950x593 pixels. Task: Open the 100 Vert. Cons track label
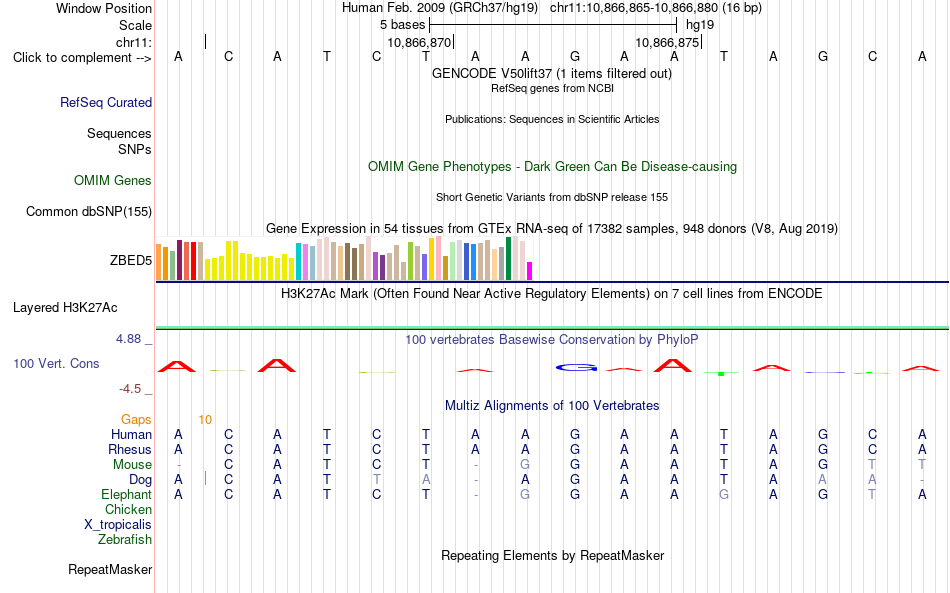click(56, 363)
